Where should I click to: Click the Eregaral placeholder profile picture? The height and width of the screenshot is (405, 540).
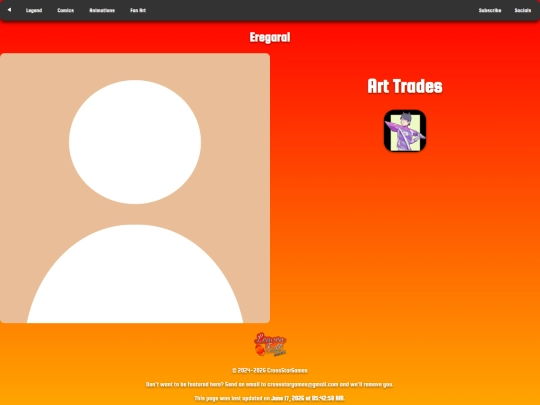pos(135,188)
